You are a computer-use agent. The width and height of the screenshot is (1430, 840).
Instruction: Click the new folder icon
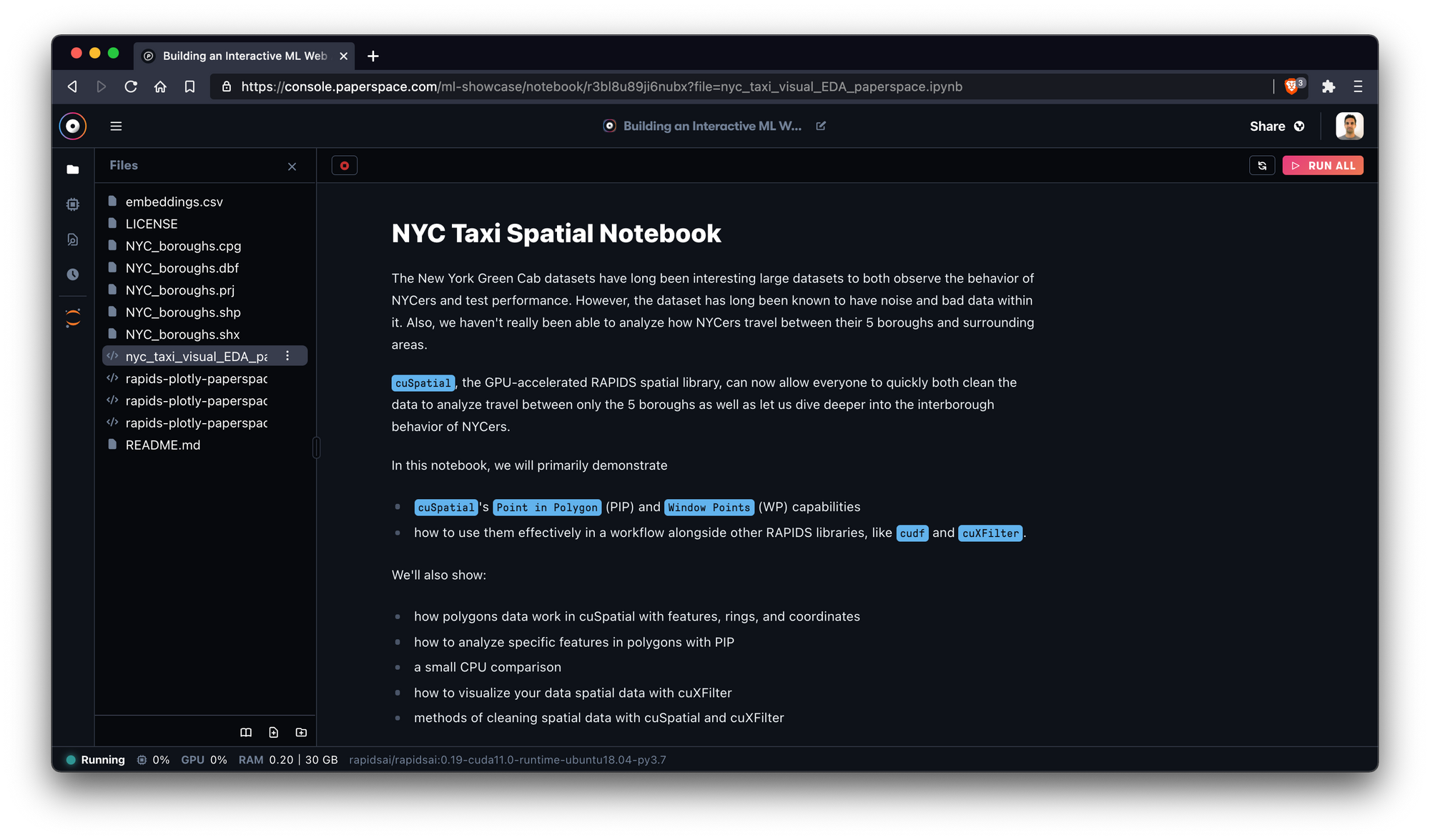pos(301,733)
